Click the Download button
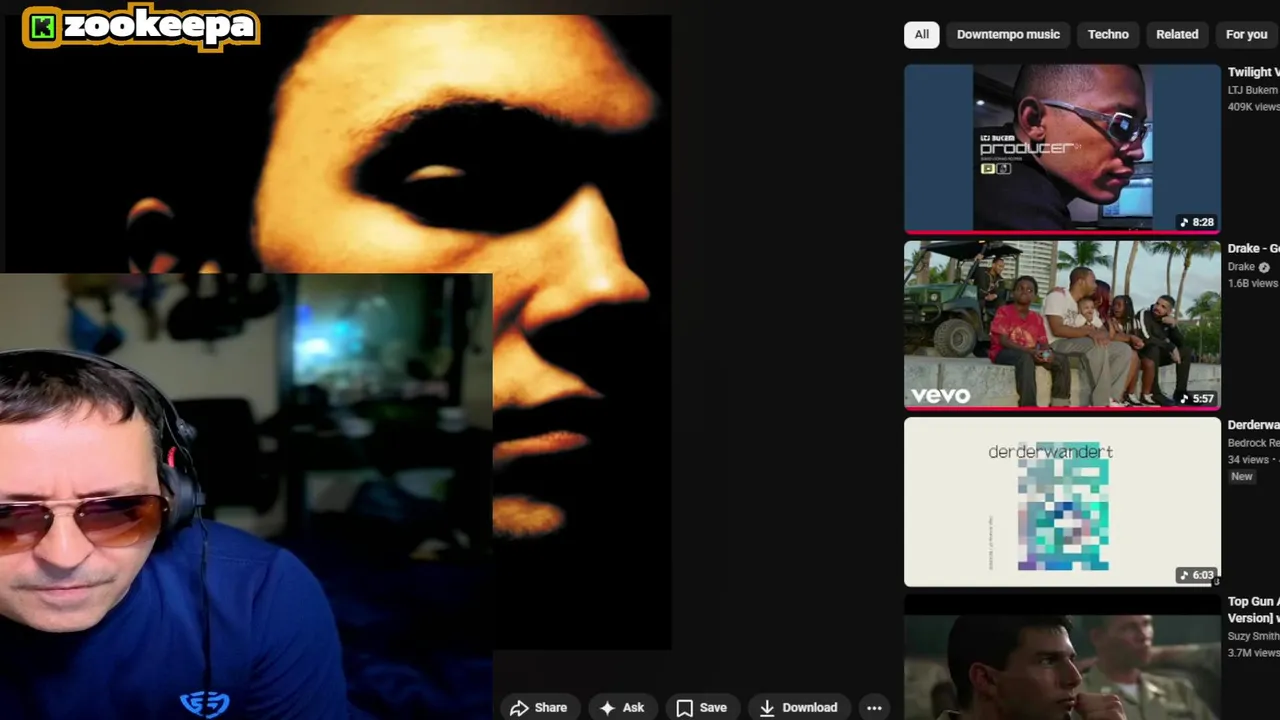This screenshot has width=1280, height=720. 798,707
